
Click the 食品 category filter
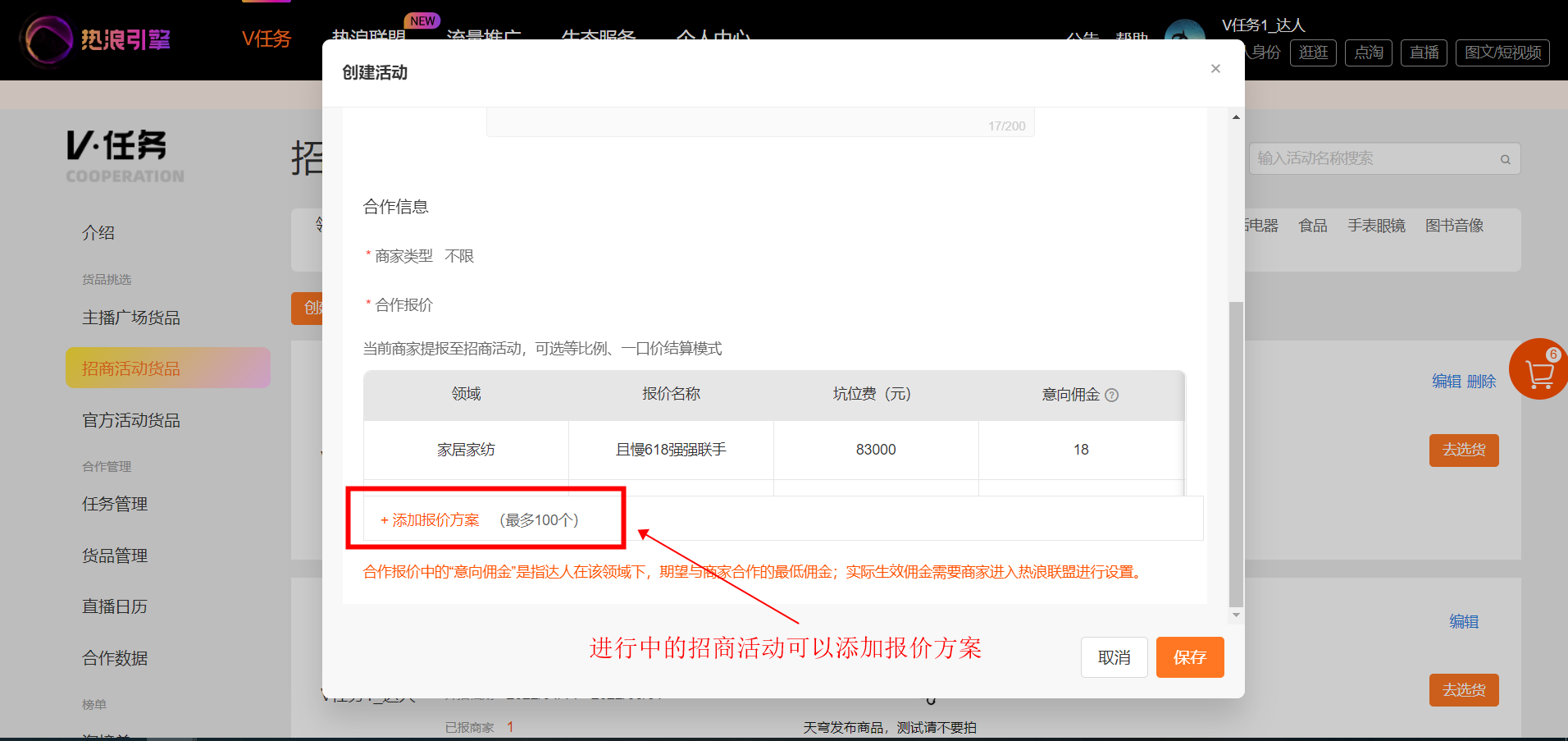pos(1313,226)
